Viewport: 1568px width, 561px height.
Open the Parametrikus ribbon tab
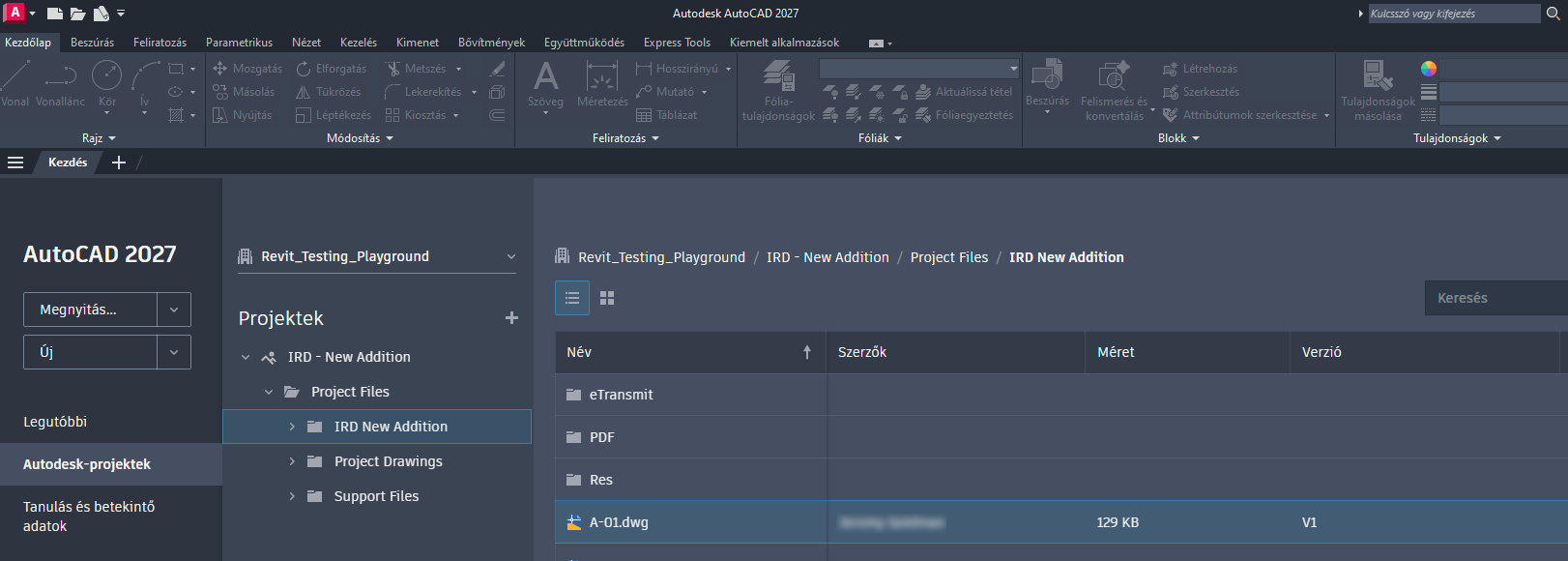tap(239, 43)
